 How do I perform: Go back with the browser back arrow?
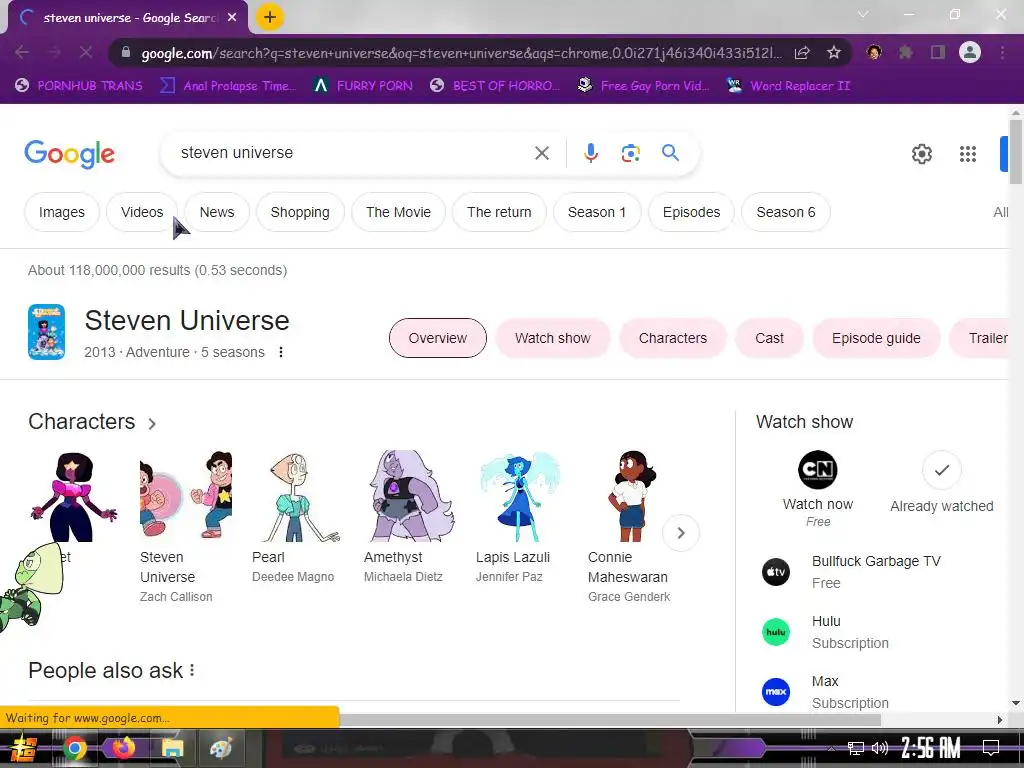point(22,52)
